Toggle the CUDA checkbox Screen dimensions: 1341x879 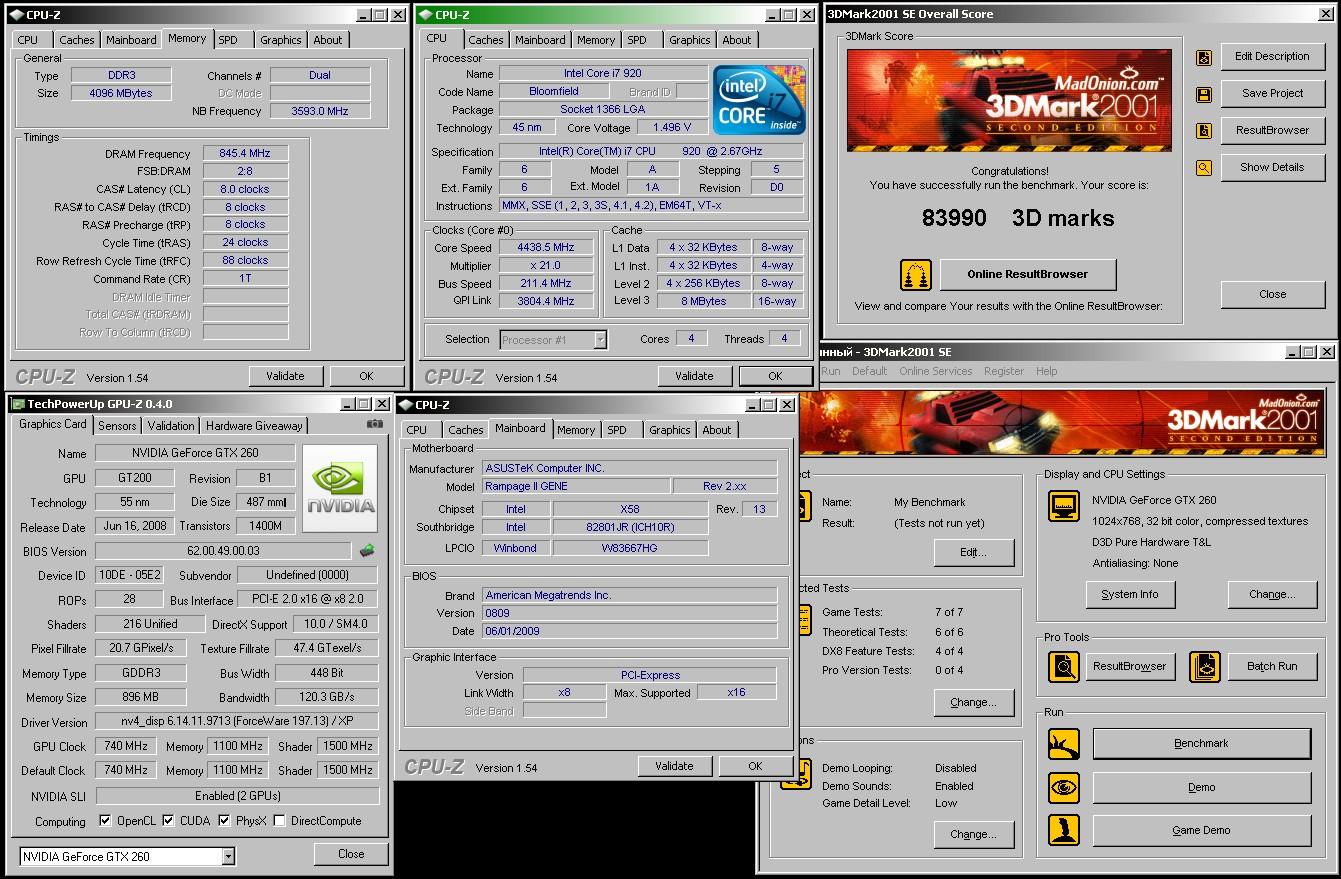[168, 821]
